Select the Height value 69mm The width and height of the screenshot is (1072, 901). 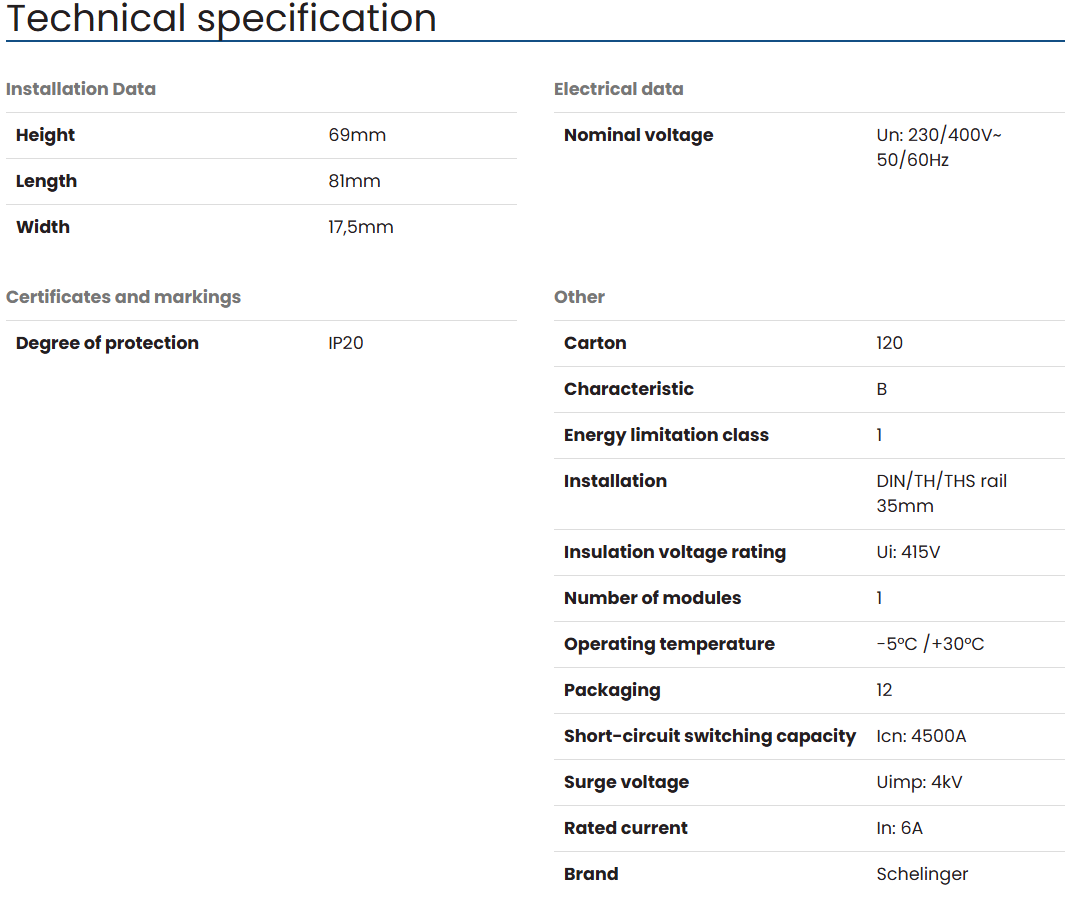click(356, 135)
